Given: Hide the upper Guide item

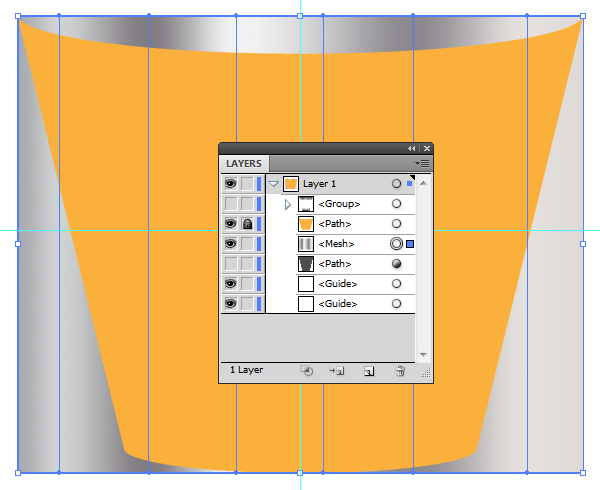Looking at the screenshot, I should coord(230,284).
